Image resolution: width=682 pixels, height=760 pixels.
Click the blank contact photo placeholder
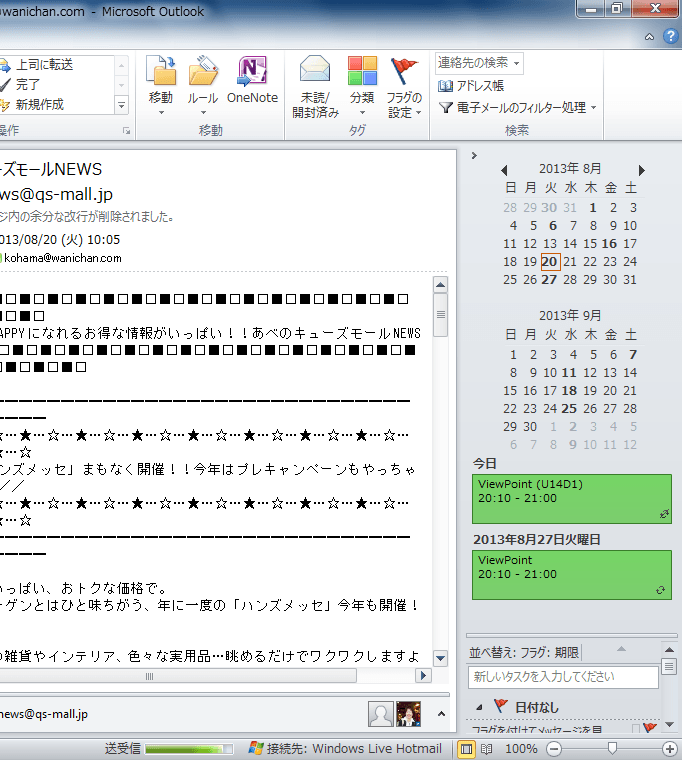click(381, 714)
